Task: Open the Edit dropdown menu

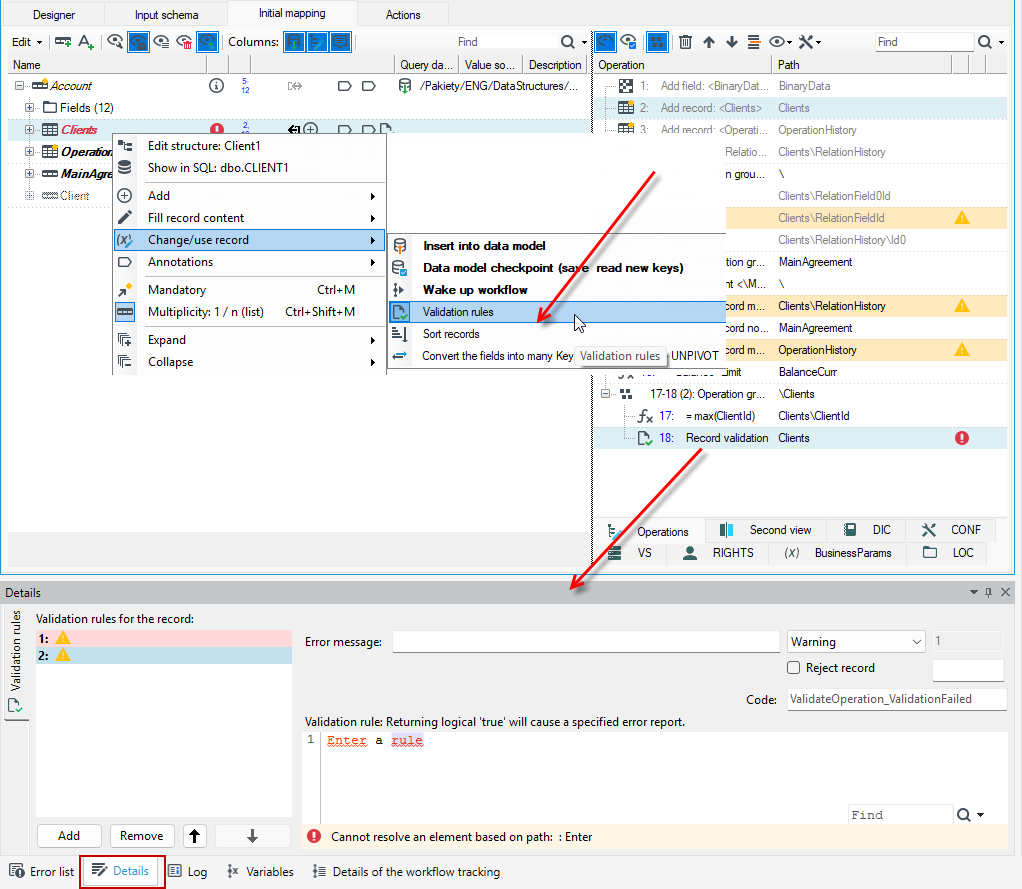Action: (27, 42)
